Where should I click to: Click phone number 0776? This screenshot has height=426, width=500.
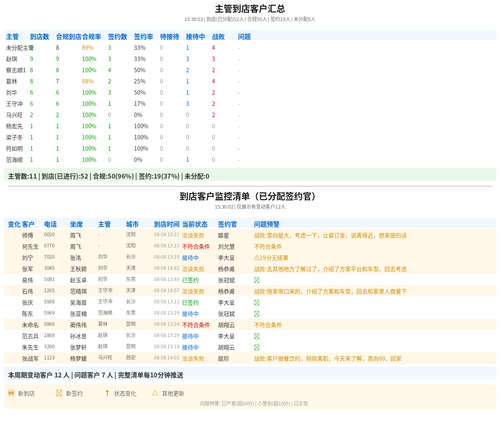pos(49,246)
